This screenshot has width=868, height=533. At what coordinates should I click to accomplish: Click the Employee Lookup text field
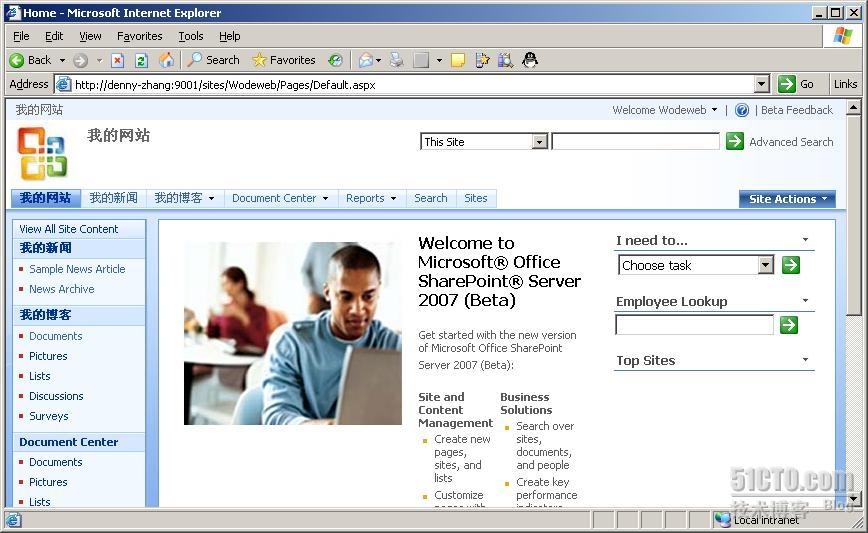coord(694,325)
